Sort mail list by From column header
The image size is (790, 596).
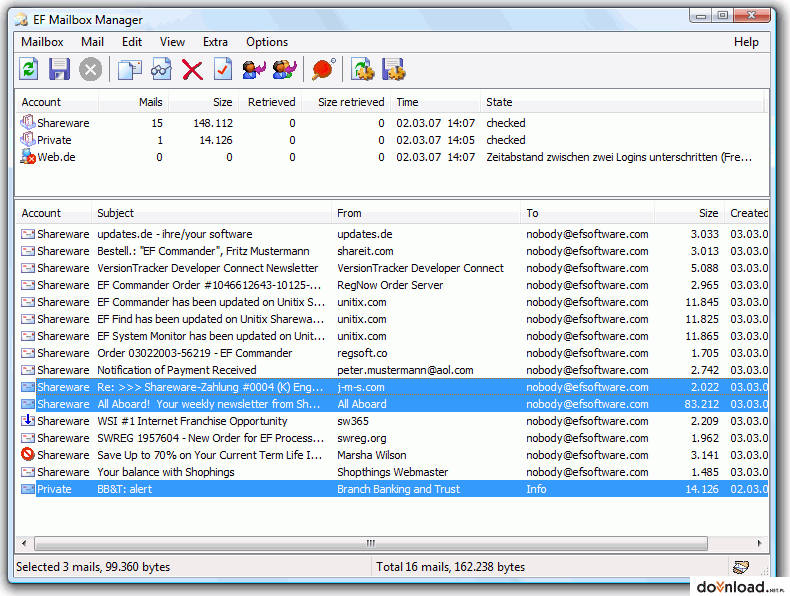(426, 213)
